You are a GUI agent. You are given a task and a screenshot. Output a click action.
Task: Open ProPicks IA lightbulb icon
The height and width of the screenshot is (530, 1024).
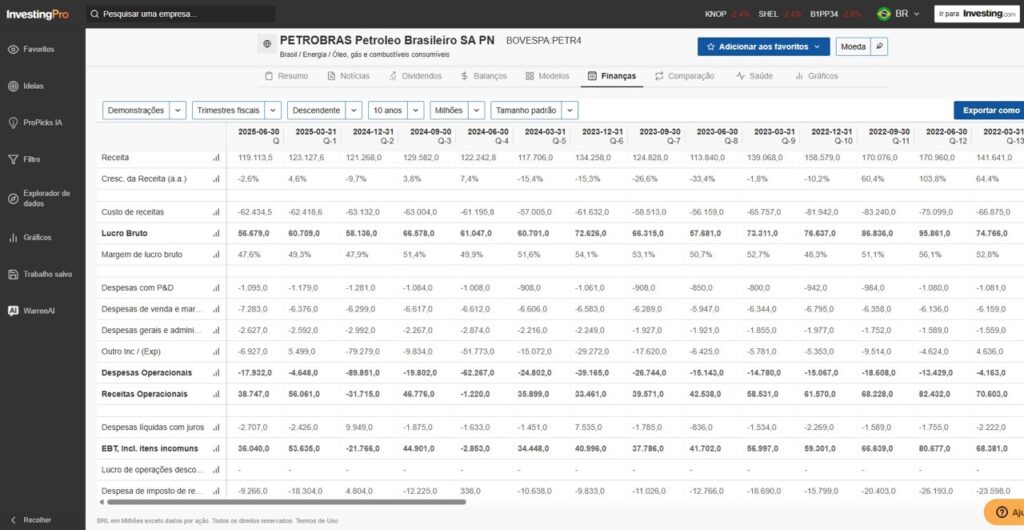click(13, 123)
